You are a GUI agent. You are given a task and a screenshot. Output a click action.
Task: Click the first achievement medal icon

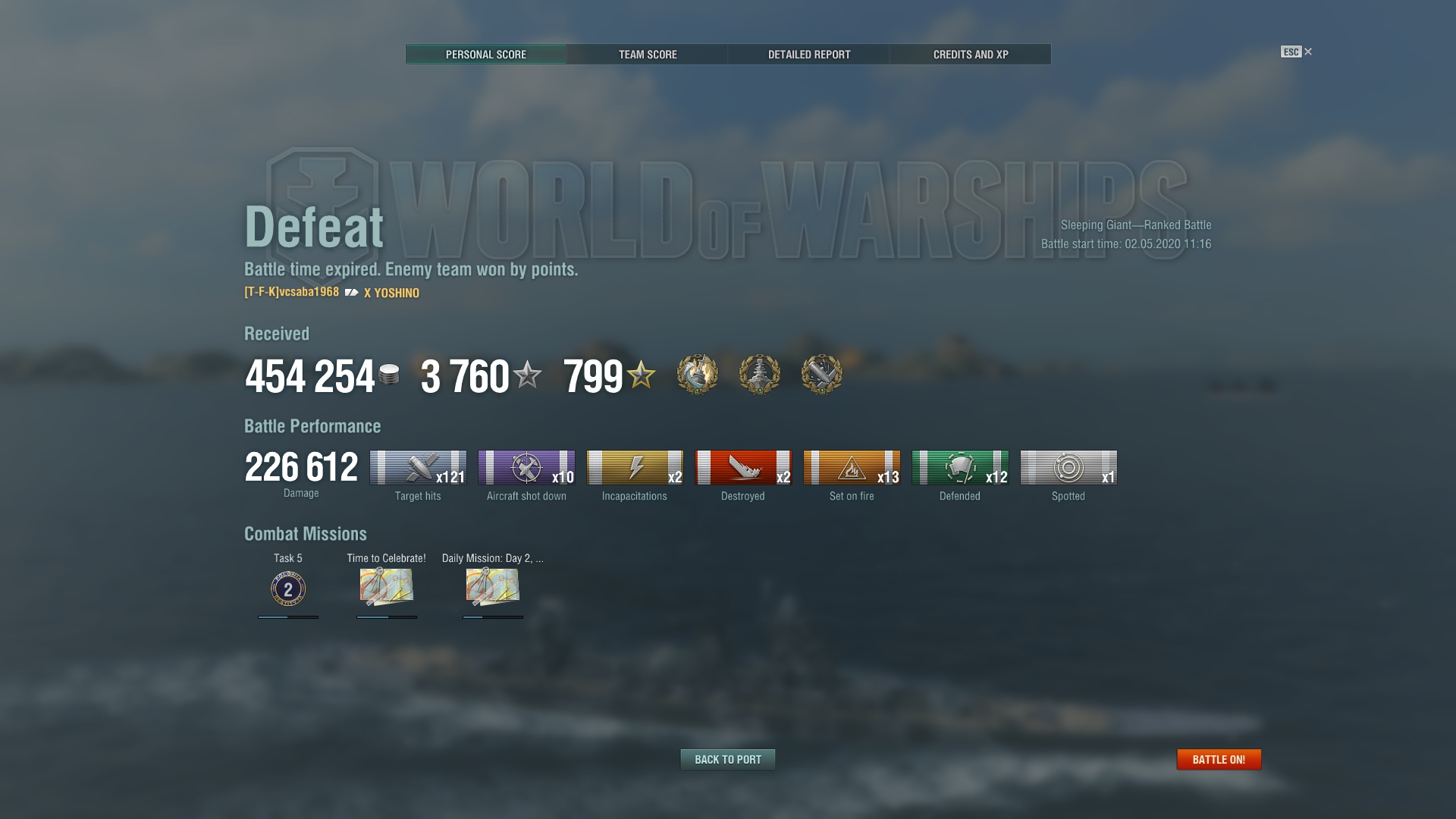coord(698,375)
